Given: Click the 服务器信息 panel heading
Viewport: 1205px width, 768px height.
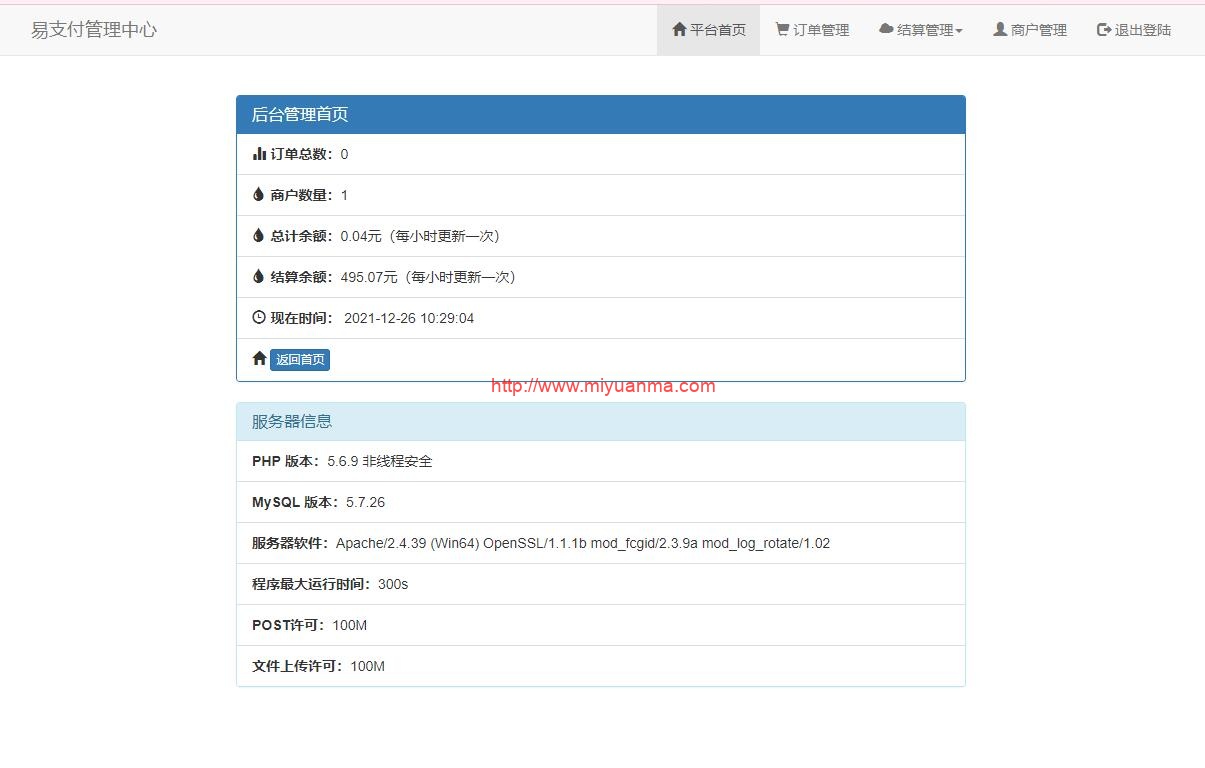Looking at the screenshot, I should point(601,422).
